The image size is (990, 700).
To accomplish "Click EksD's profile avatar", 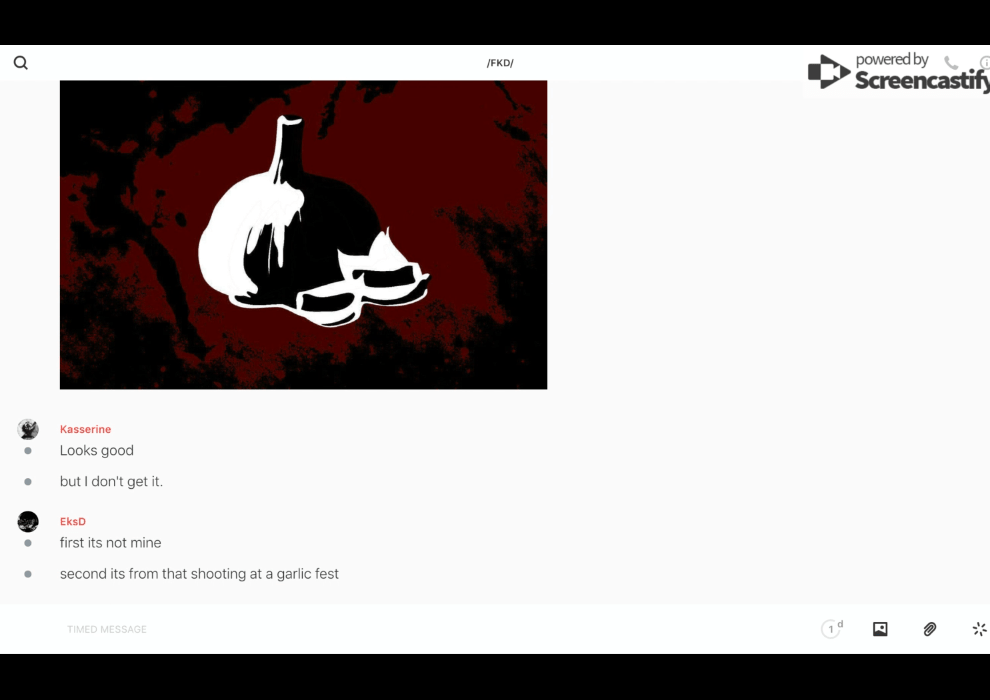I will click(28, 521).
